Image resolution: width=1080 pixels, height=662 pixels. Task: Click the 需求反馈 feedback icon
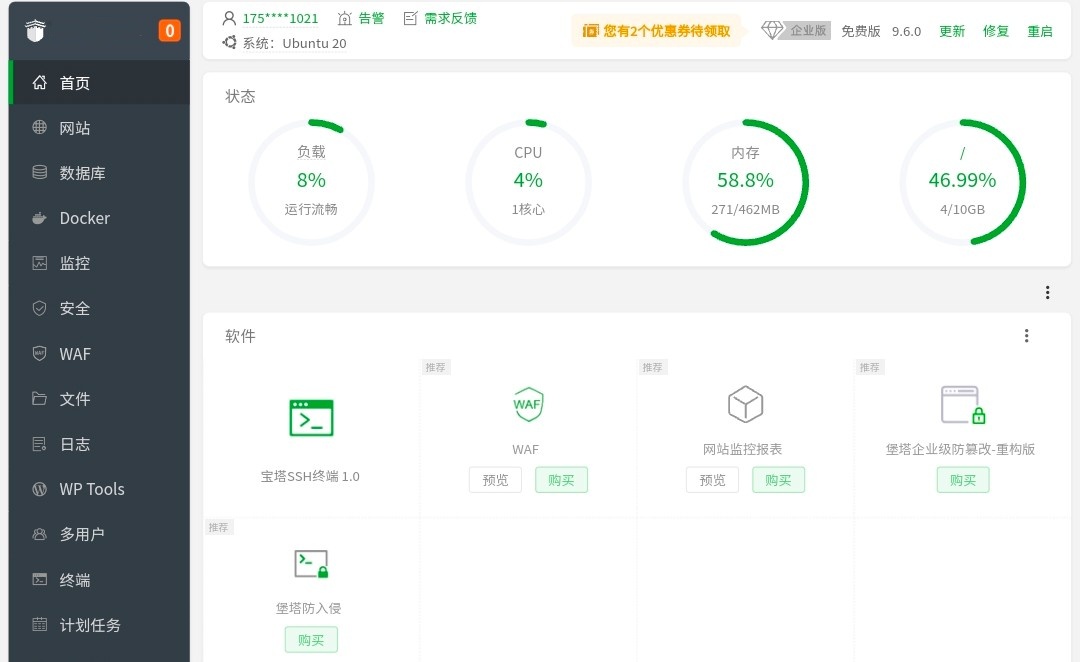[410, 18]
